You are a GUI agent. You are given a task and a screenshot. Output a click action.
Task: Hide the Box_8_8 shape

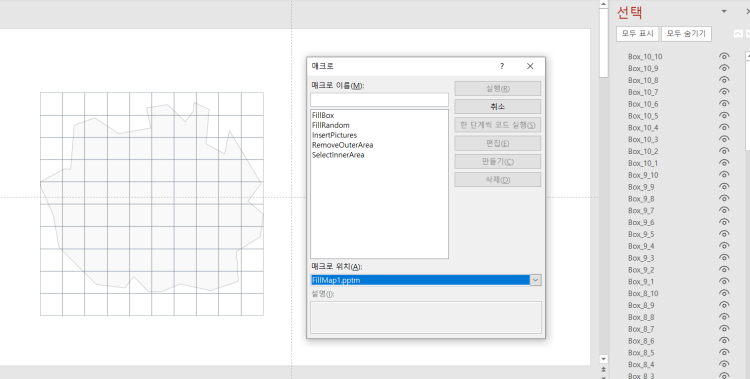tap(724, 317)
